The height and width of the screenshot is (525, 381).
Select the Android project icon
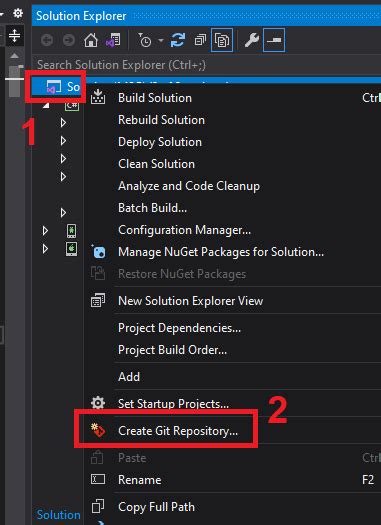[71, 231]
